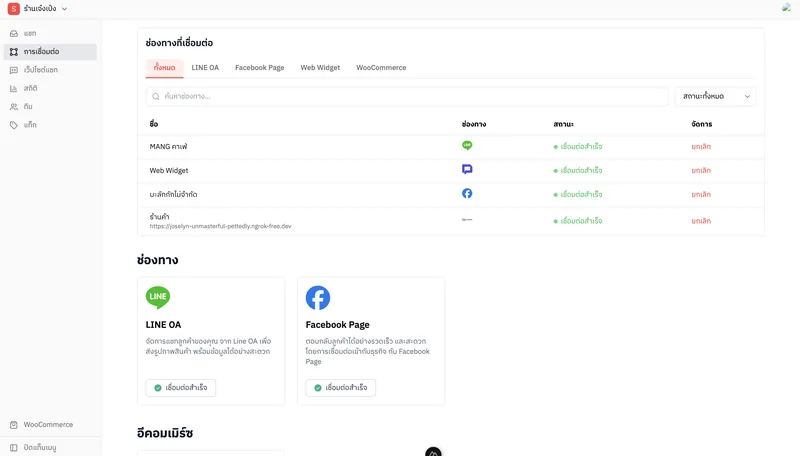This screenshot has width=800, height=456.
Task: Cancel the Web Widget connection
Action: click(x=701, y=171)
